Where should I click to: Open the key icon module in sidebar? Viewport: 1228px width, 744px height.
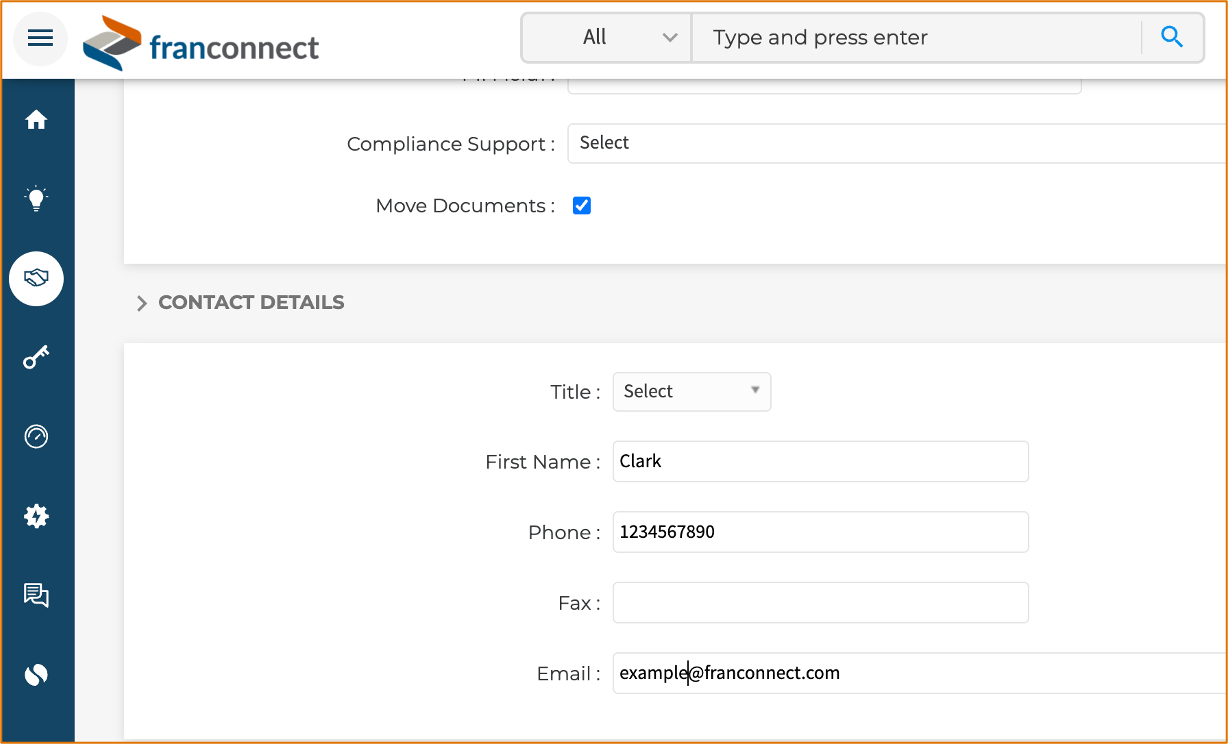pos(37,357)
